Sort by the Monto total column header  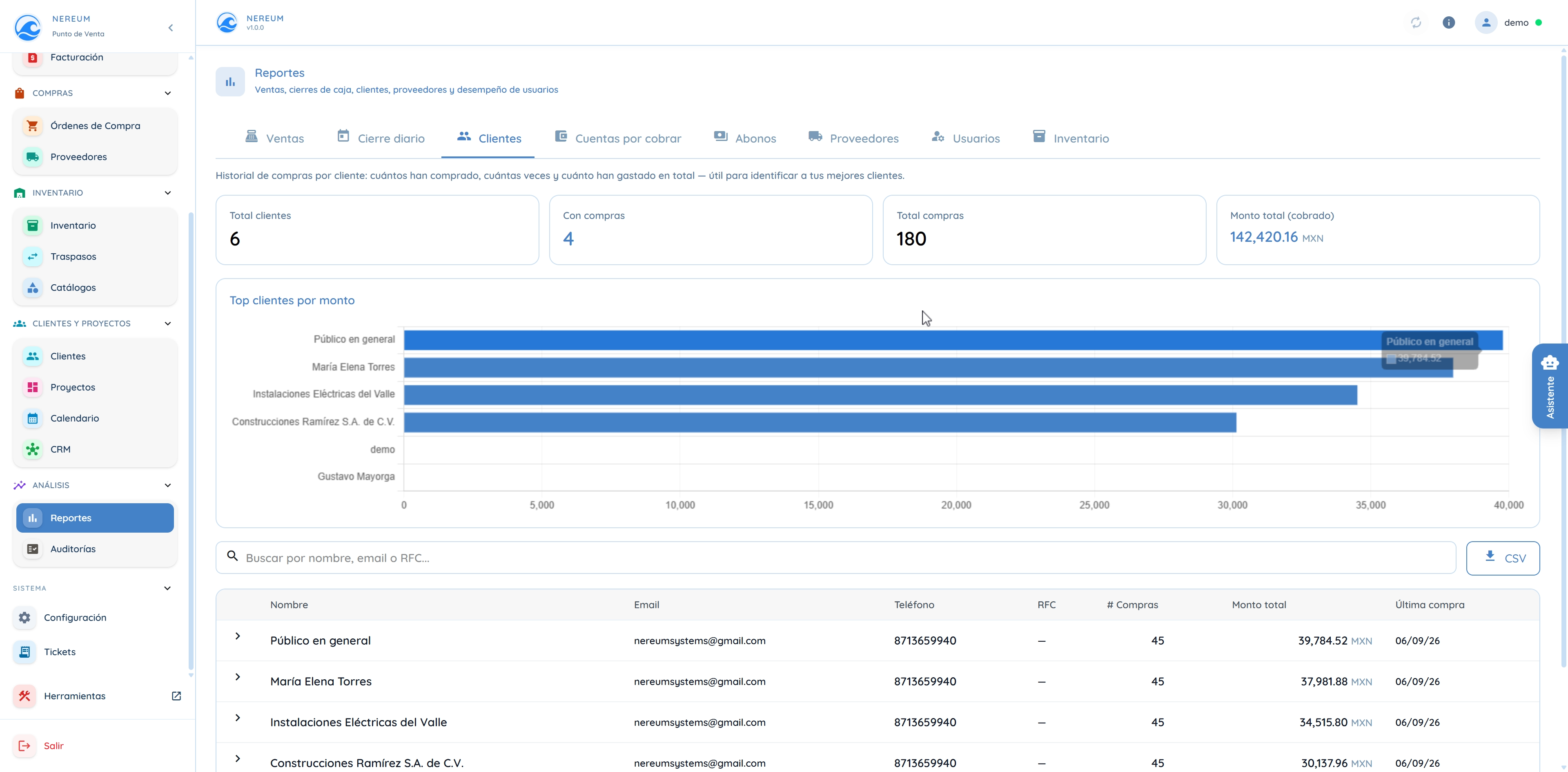click(1259, 605)
